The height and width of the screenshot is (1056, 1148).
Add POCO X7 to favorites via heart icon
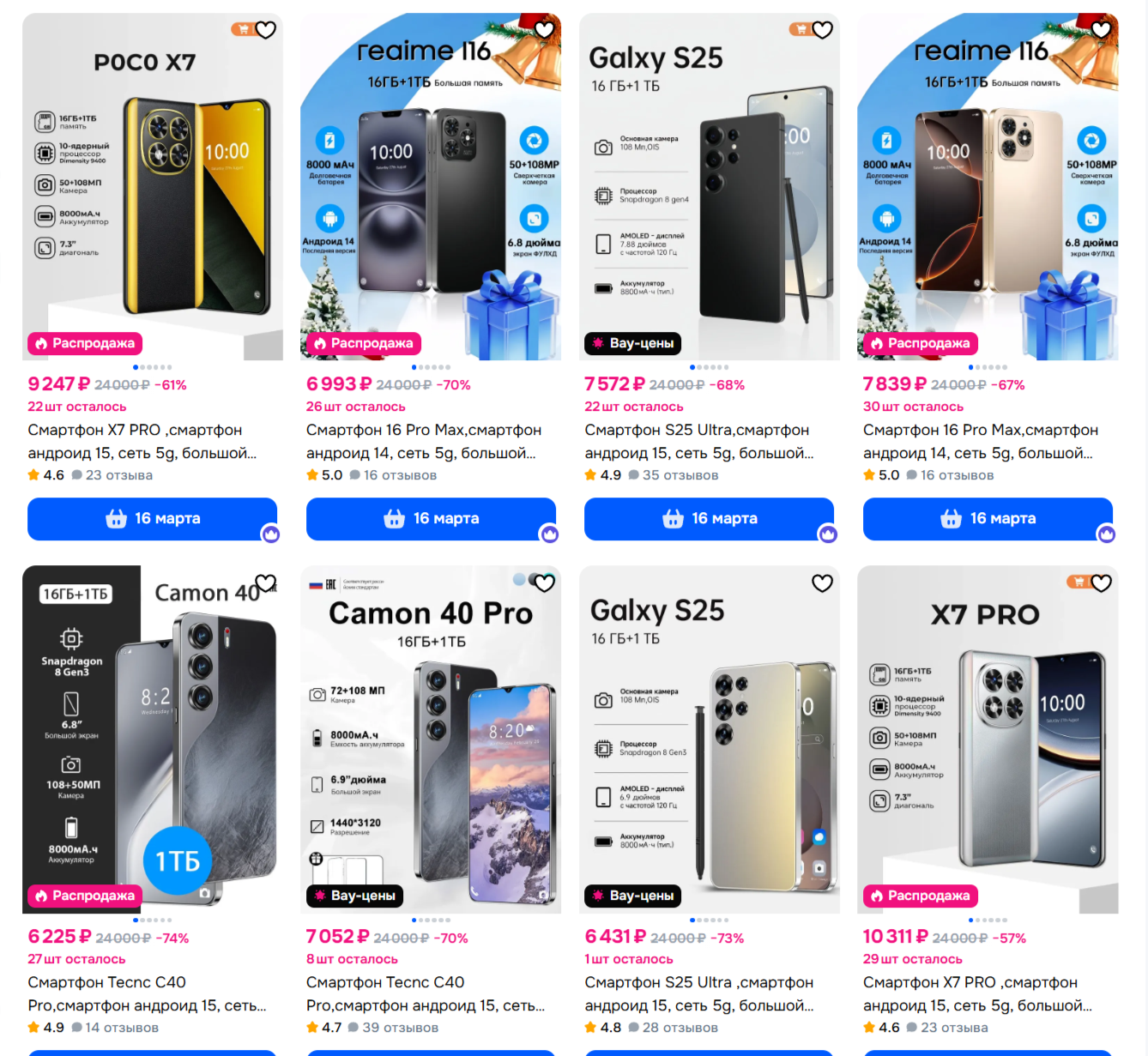tap(266, 30)
